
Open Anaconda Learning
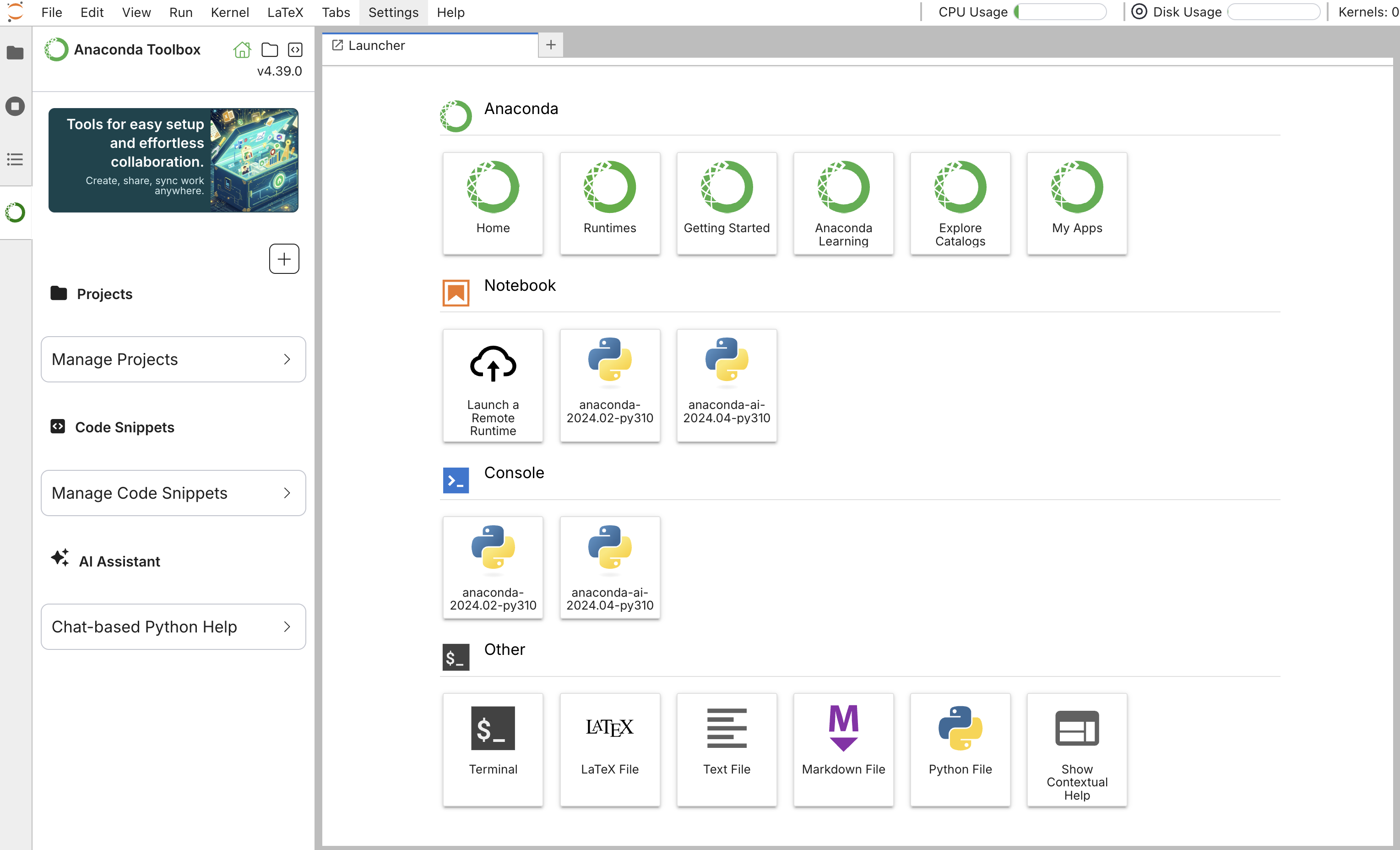point(843,203)
